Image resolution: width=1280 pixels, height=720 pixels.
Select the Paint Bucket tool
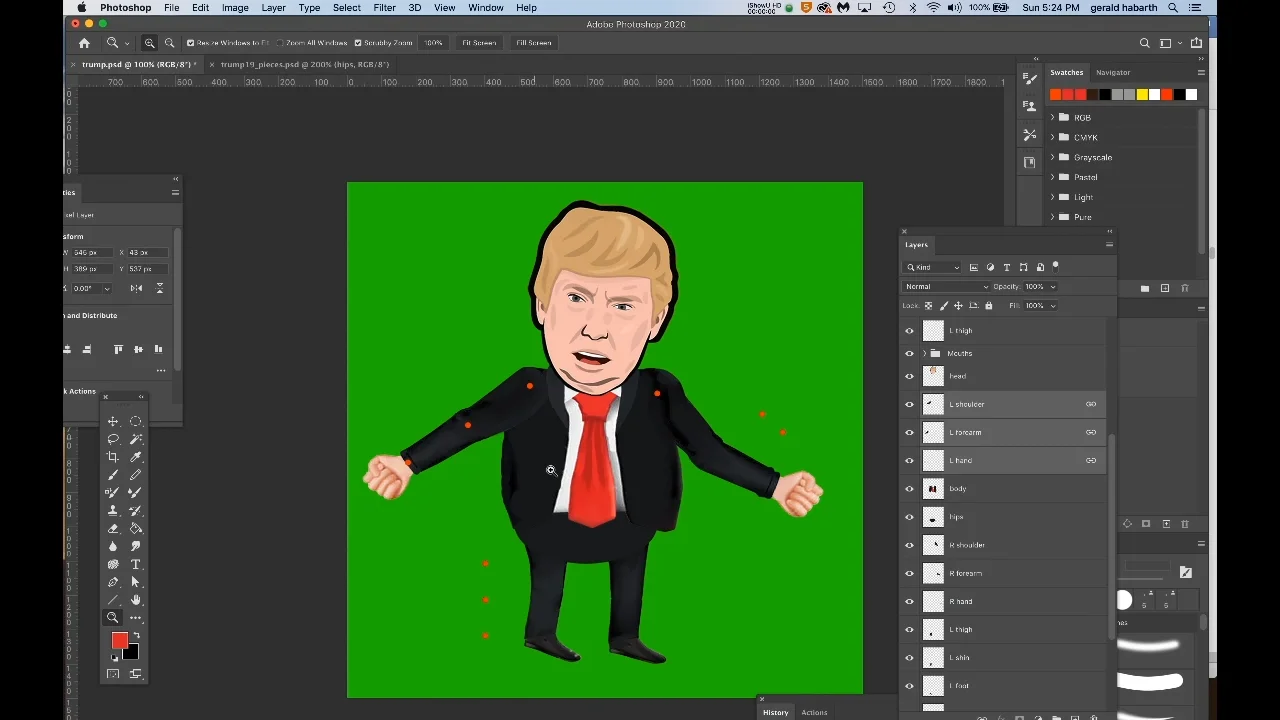[x=136, y=529]
